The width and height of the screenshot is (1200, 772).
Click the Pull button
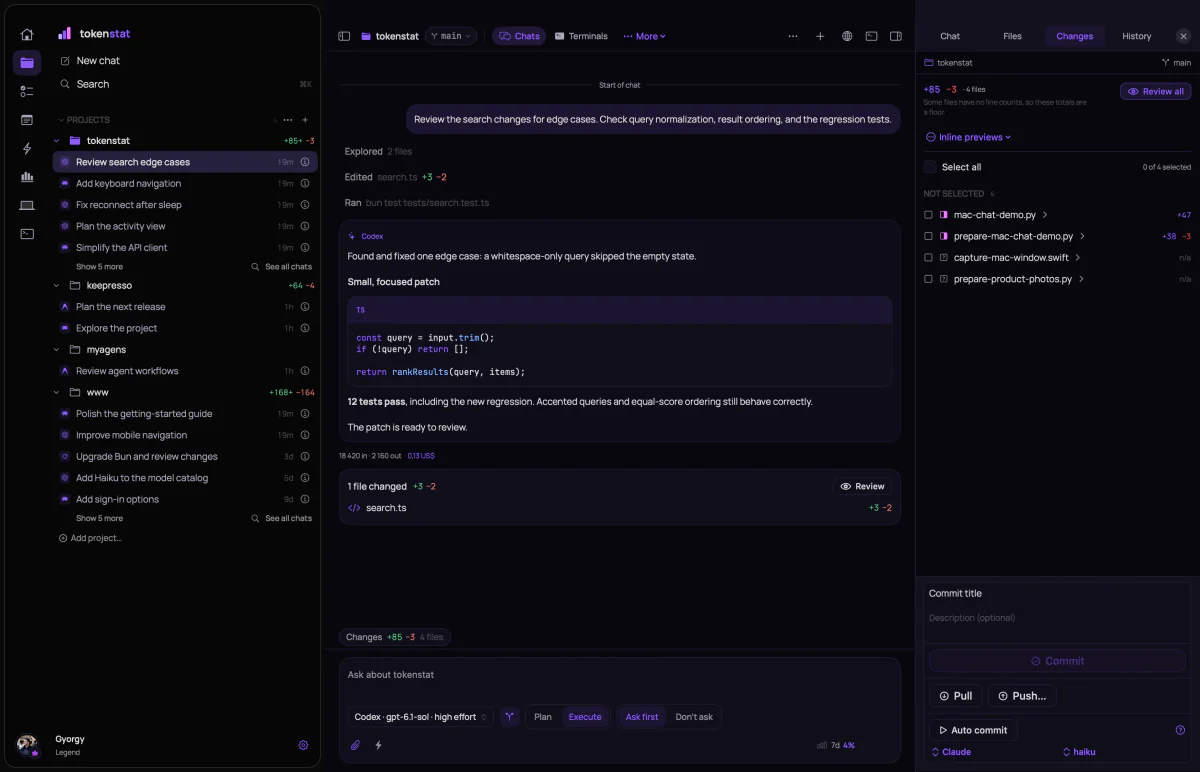955,696
